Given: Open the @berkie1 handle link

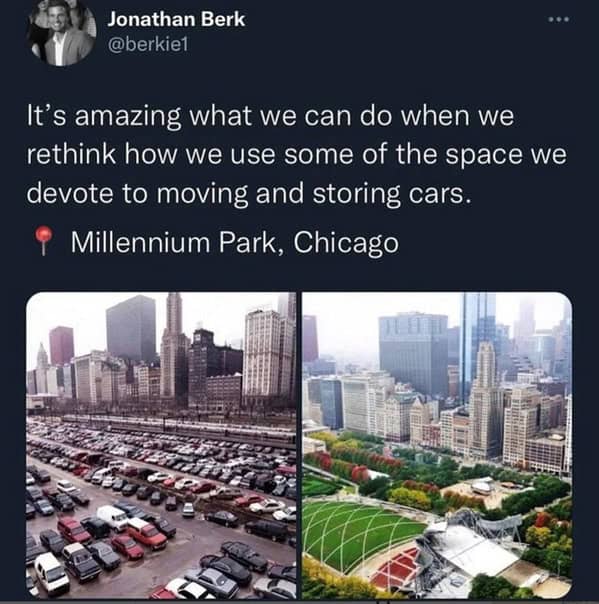Looking at the screenshot, I should 148,45.
